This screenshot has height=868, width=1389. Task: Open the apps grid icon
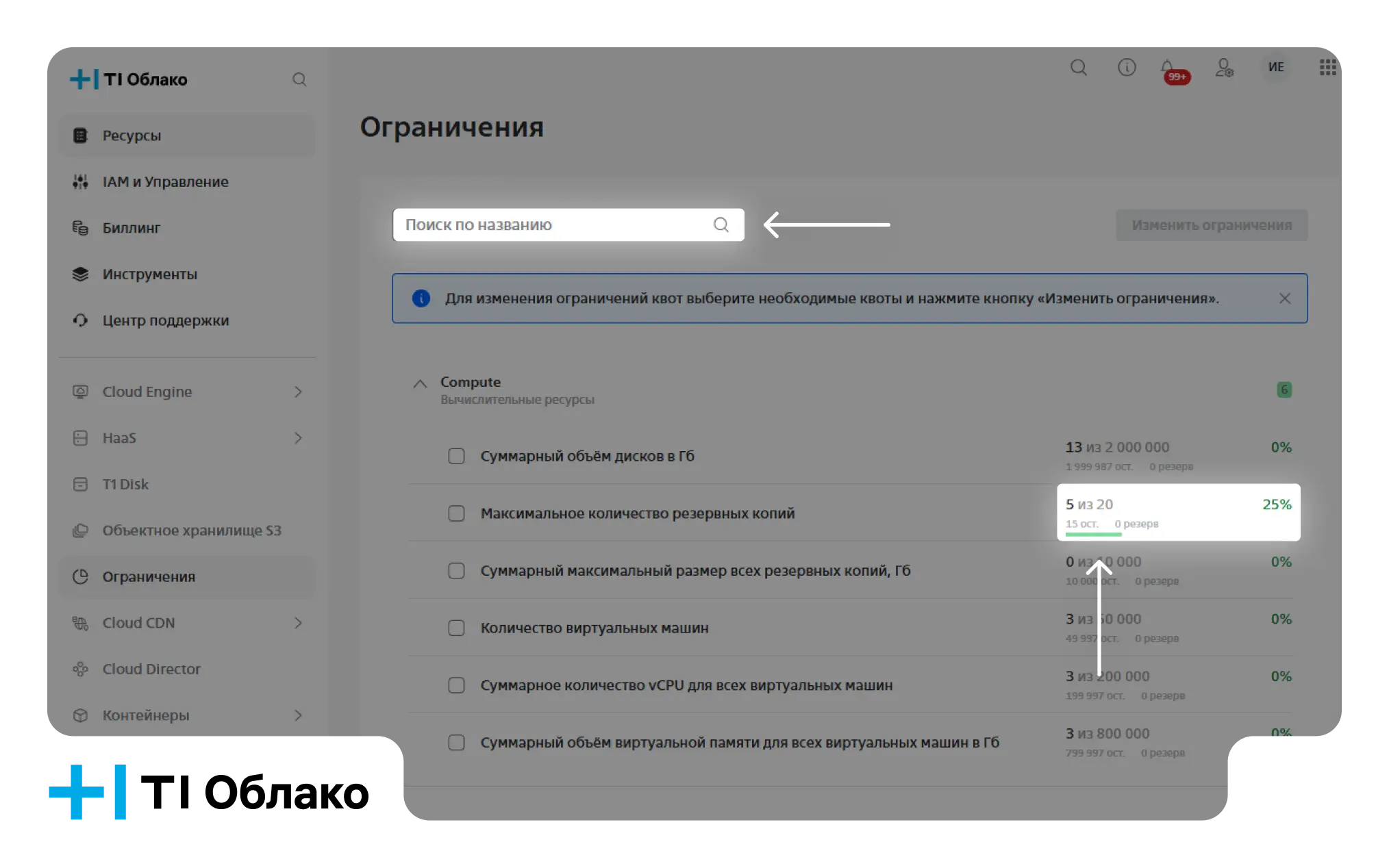(x=1327, y=67)
